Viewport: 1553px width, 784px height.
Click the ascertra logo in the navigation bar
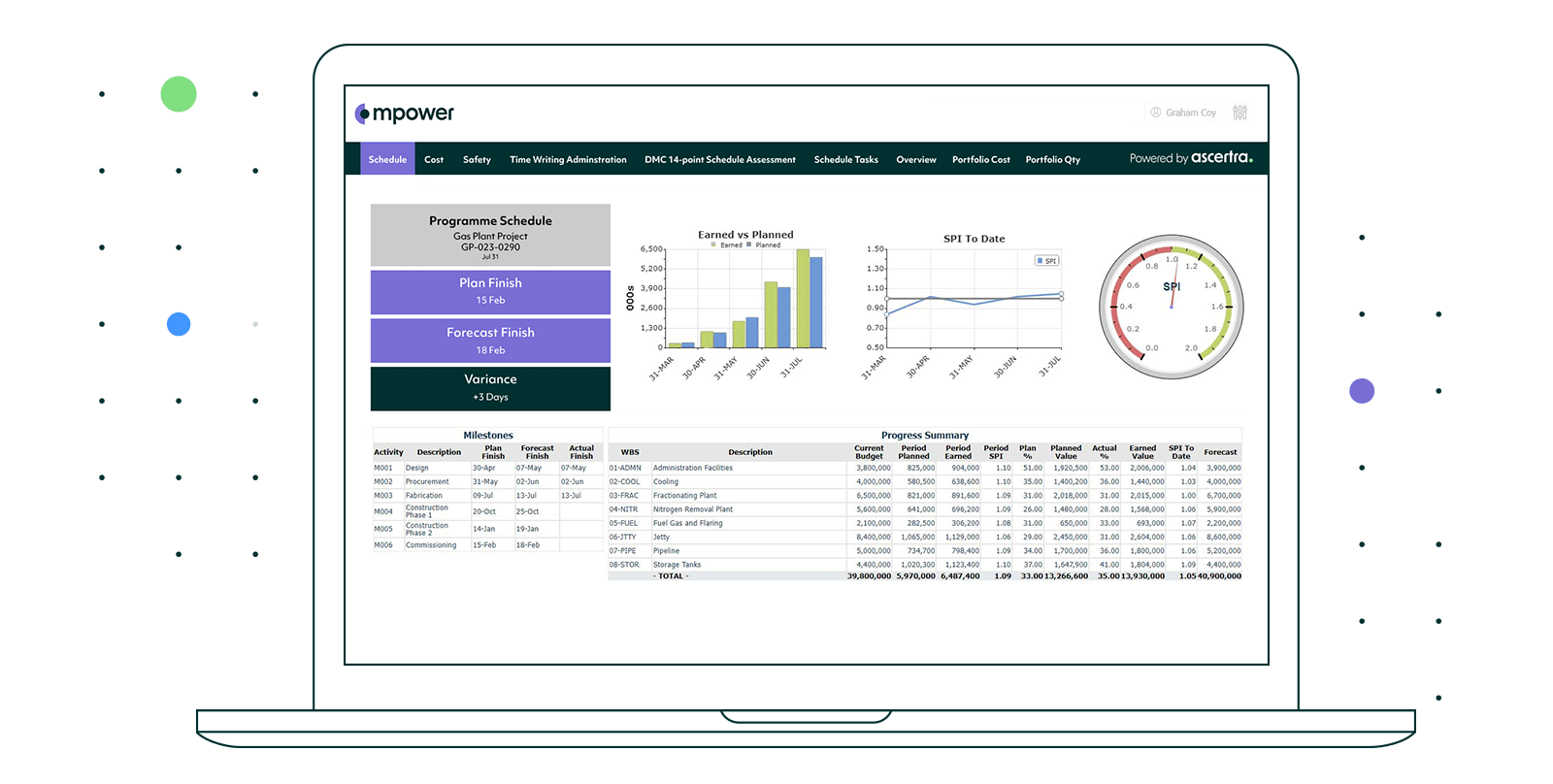1221,157
